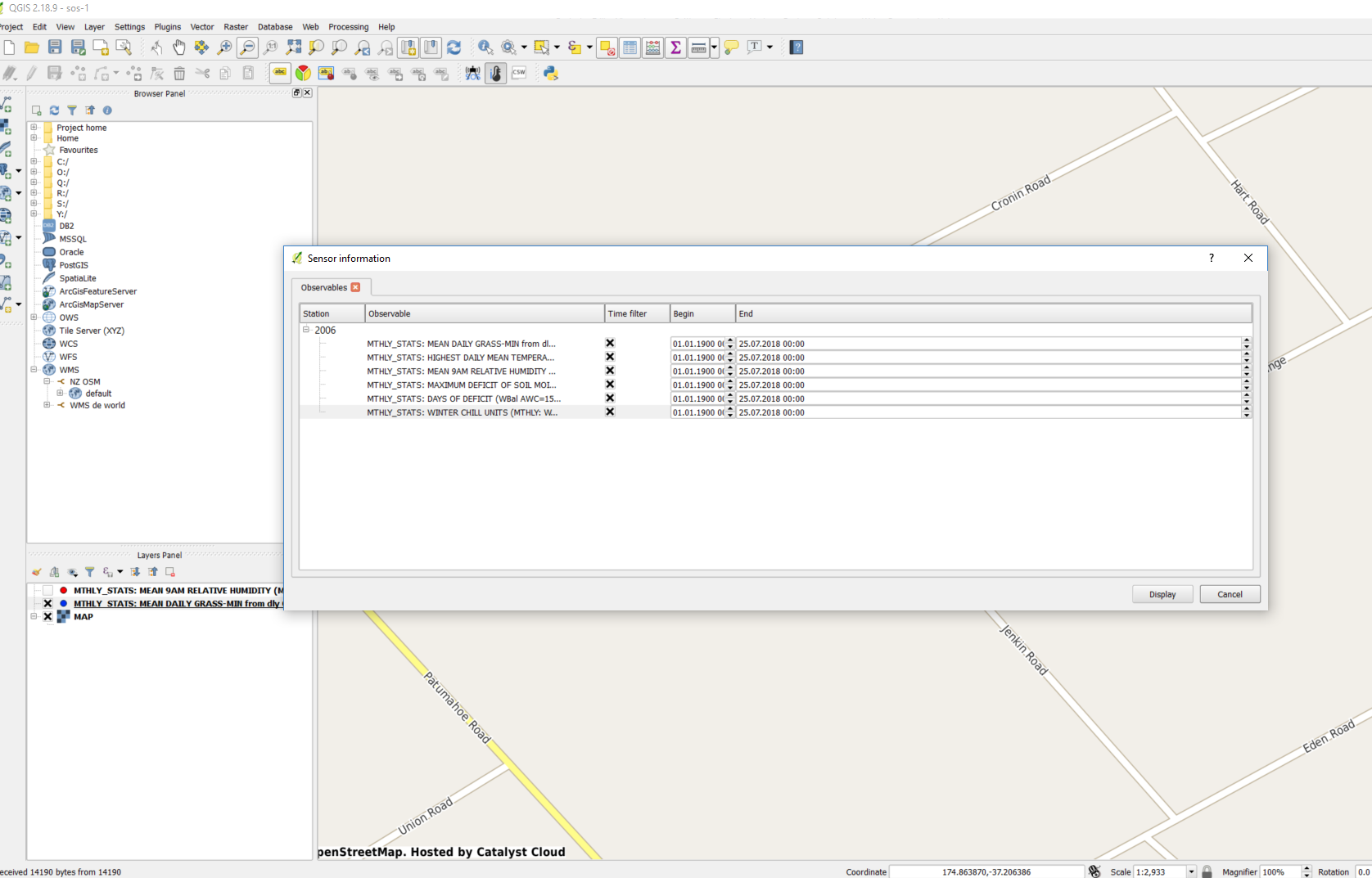This screenshot has width=1372, height=878.
Task: Open the Help question mark icon
Action: point(796,47)
